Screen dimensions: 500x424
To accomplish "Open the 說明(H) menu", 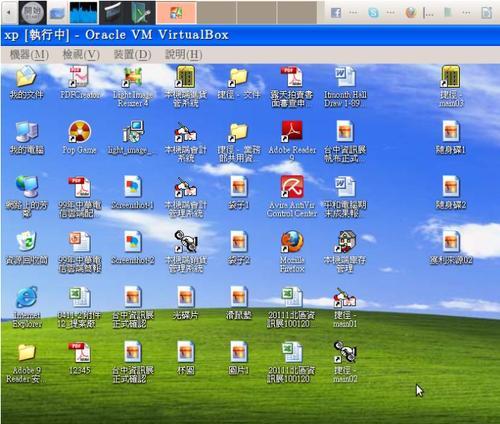I will tap(184, 54).
